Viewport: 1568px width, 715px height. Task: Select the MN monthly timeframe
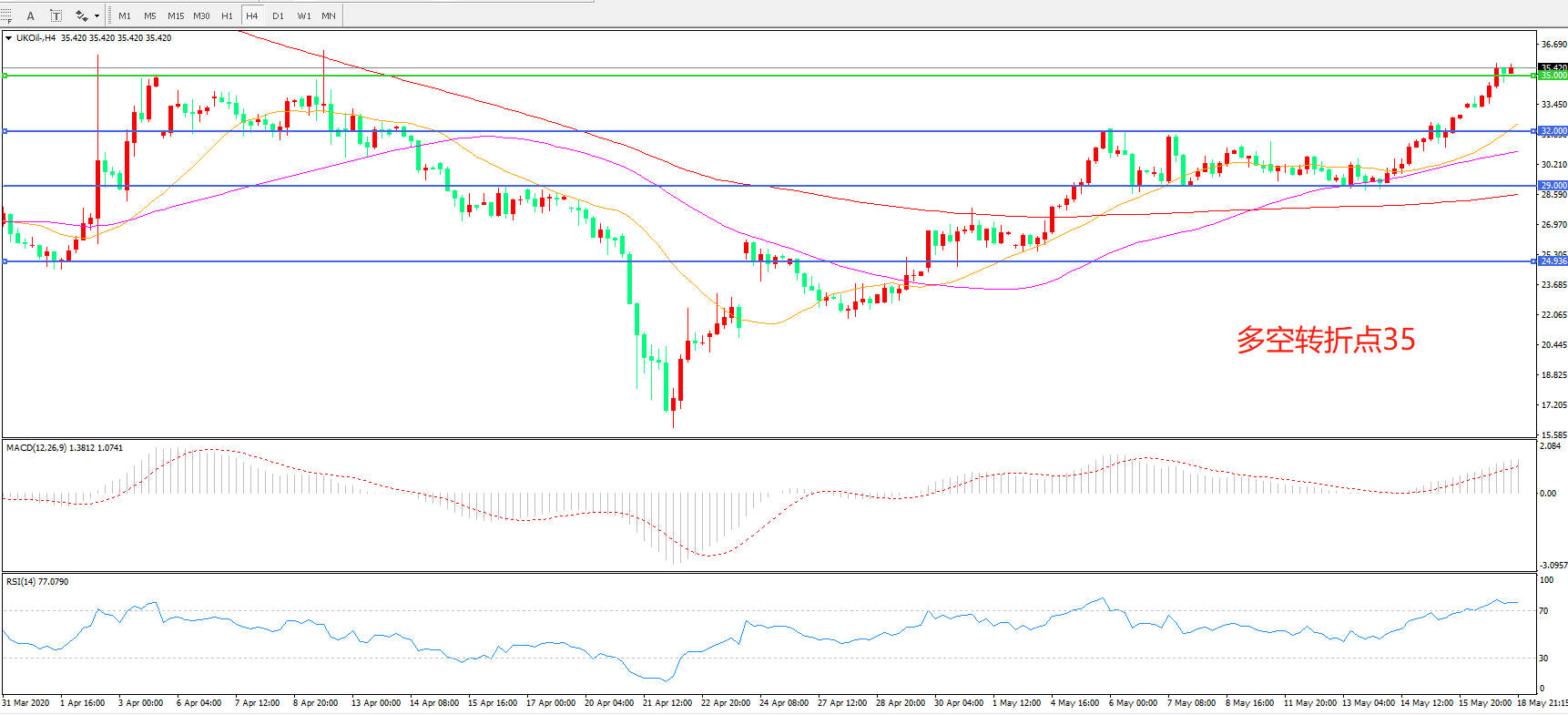point(329,15)
